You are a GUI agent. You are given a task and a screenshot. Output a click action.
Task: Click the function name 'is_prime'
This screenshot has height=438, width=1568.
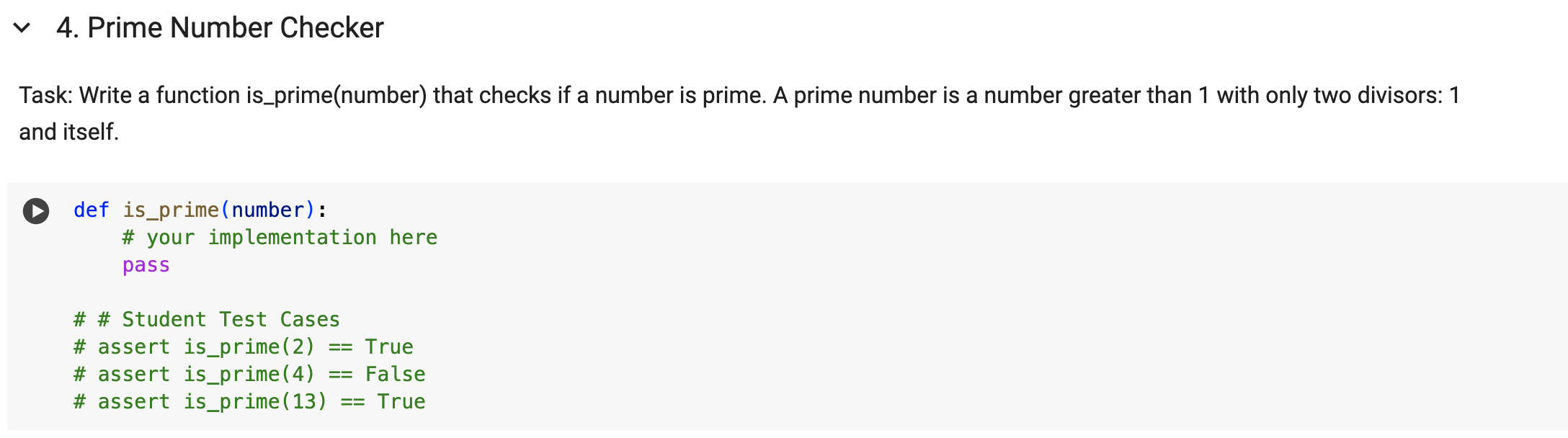click(169, 210)
